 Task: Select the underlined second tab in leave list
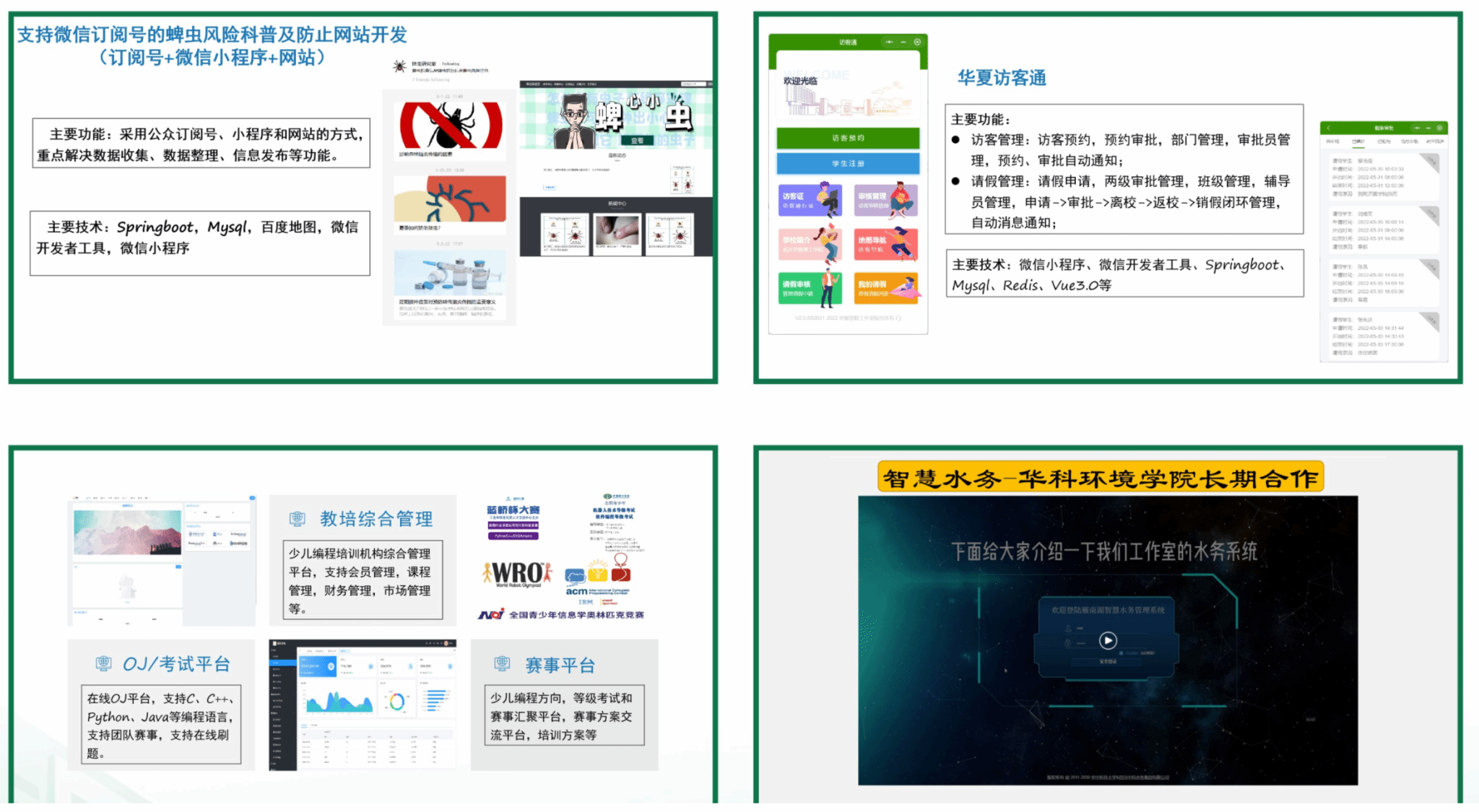tap(1358, 142)
